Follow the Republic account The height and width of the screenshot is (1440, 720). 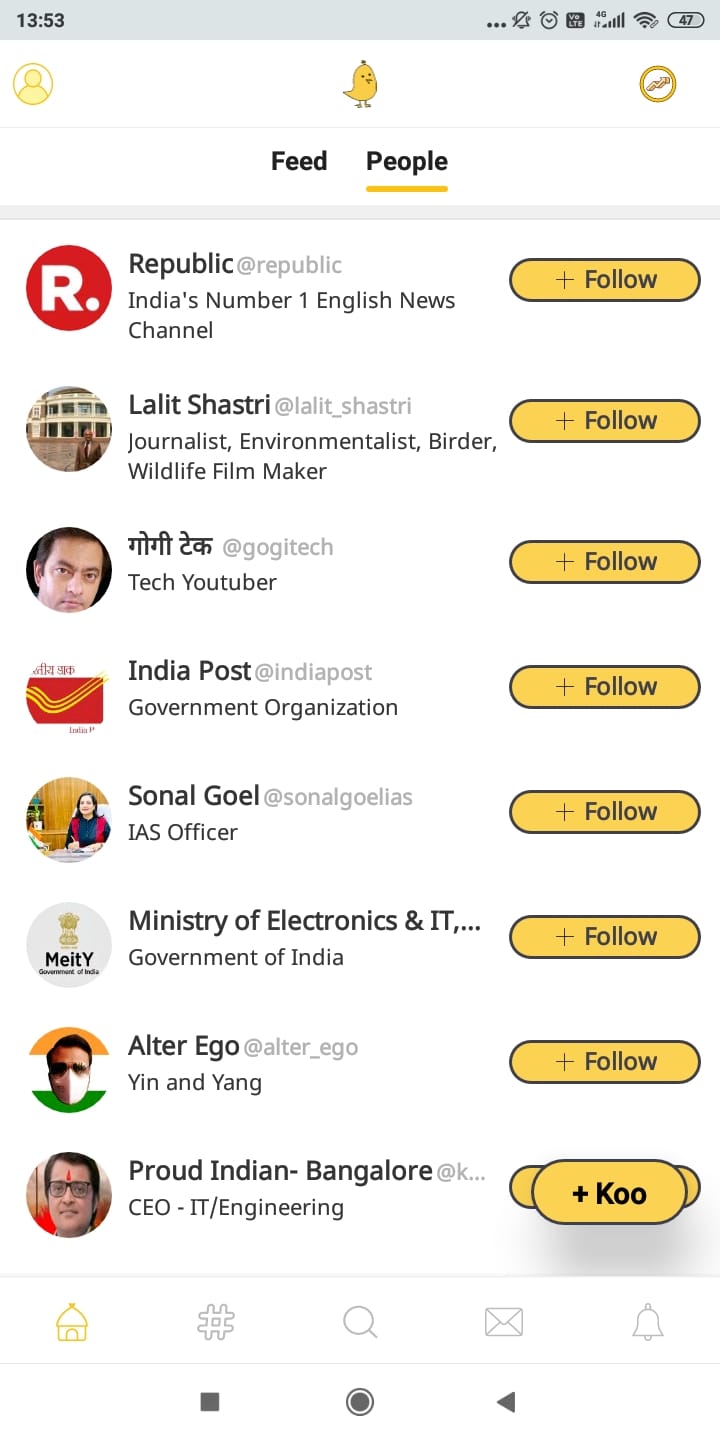pyautogui.click(x=605, y=280)
